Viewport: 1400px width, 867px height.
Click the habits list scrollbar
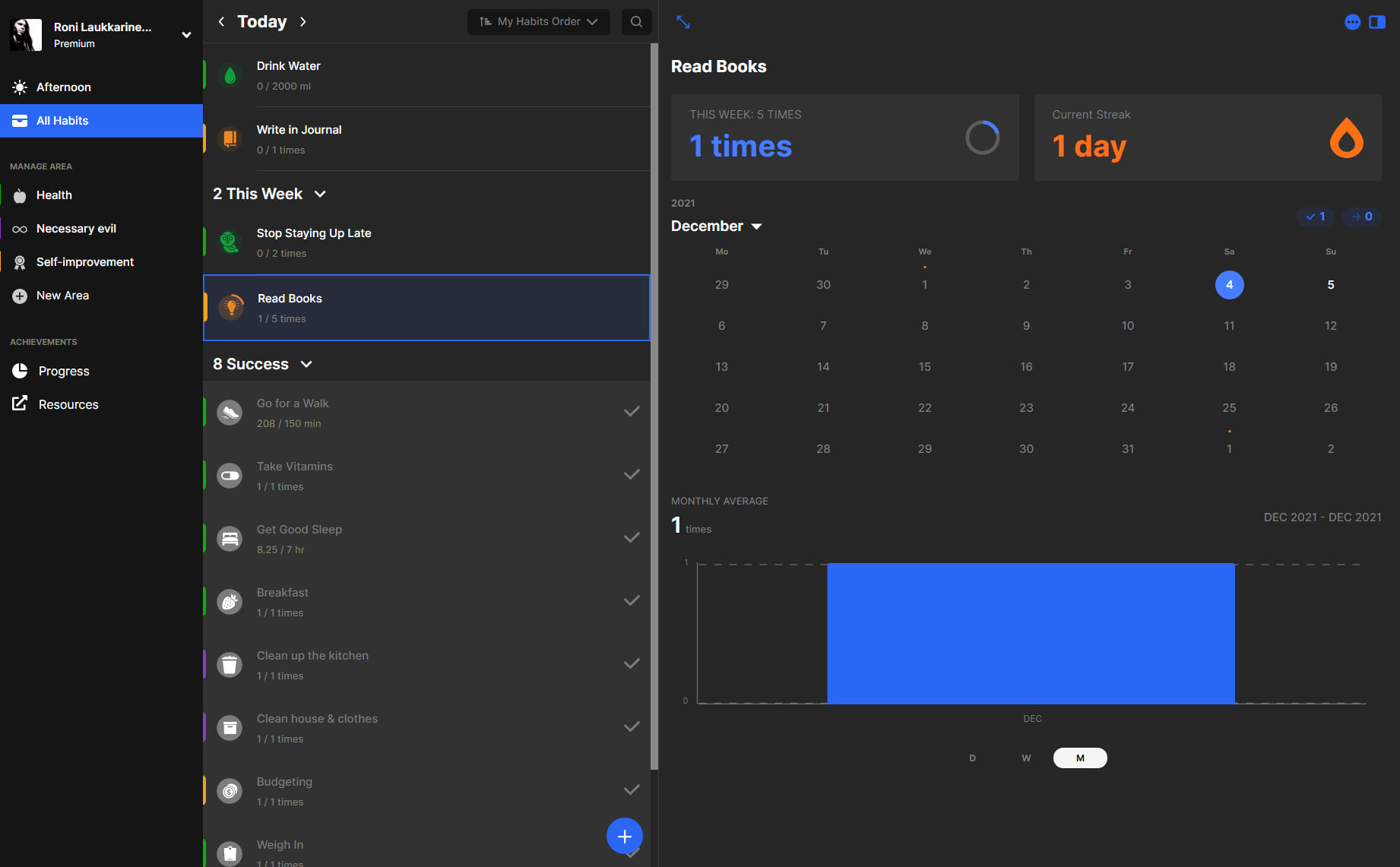pos(654,407)
